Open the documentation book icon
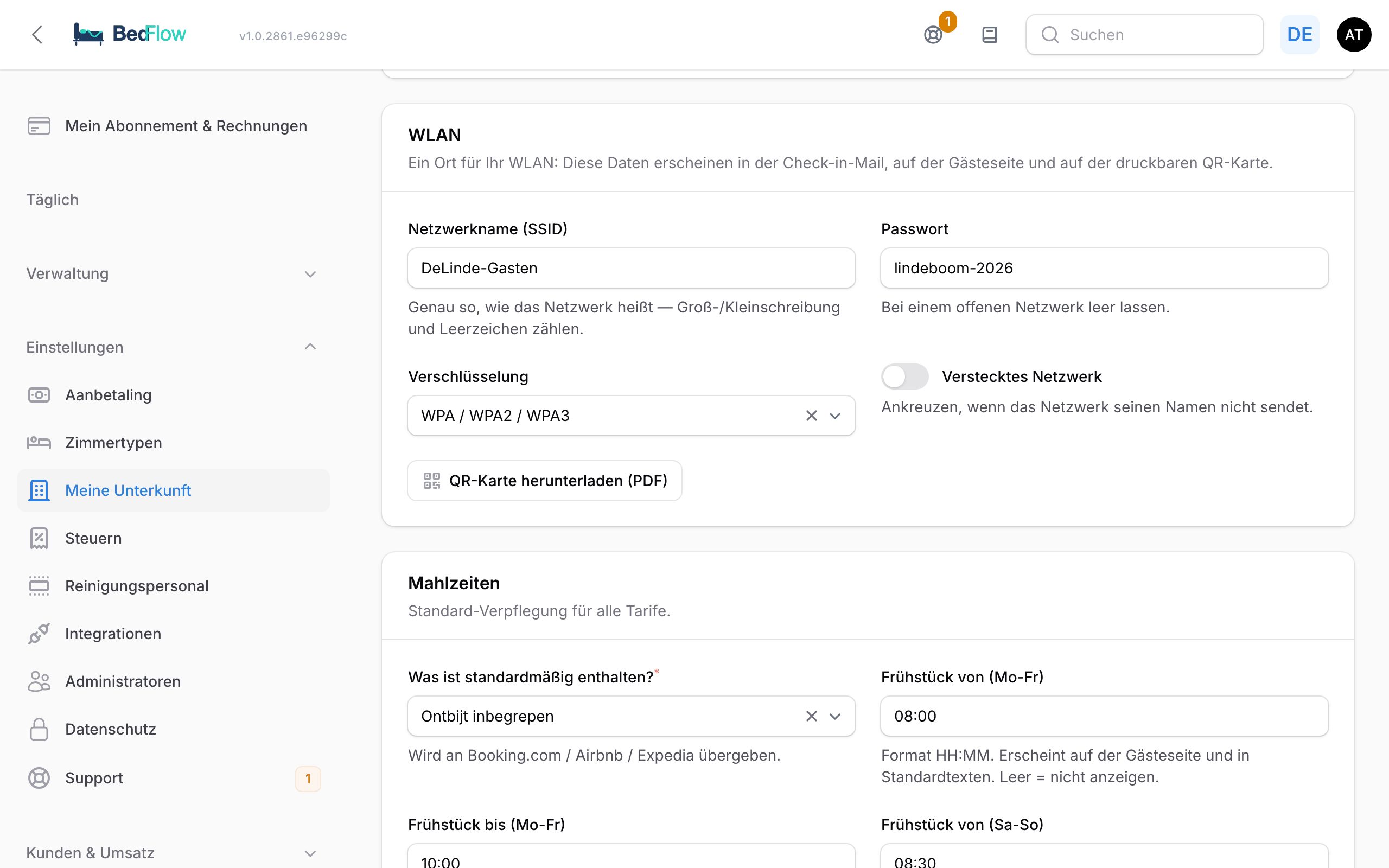The image size is (1389, 868). [990, 35]
